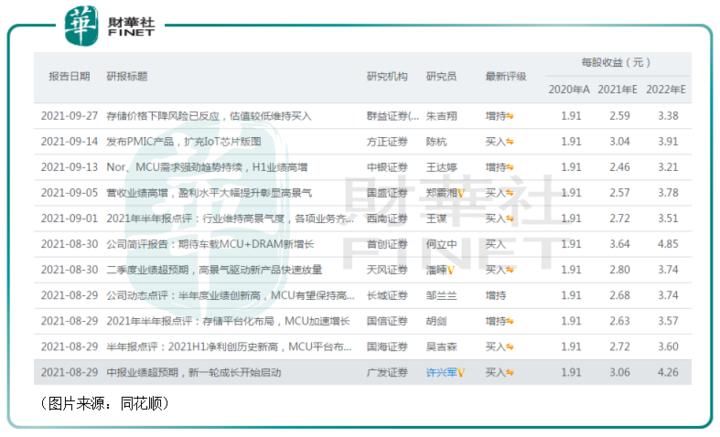720x437 pixels.
Task: Click 2021E value 3.64
Action: (619, 244)
